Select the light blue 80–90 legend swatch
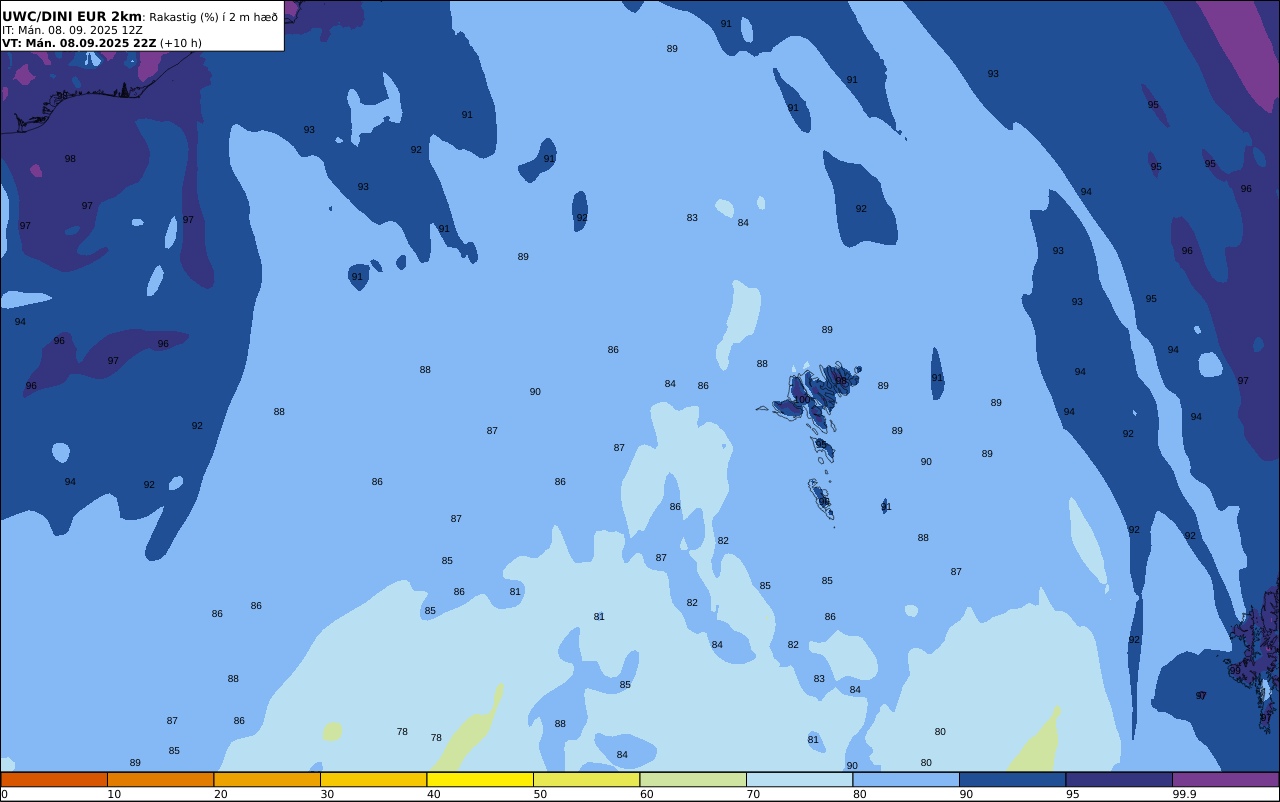This screenshot has height=802, width=1280. [x=906, y=779]
